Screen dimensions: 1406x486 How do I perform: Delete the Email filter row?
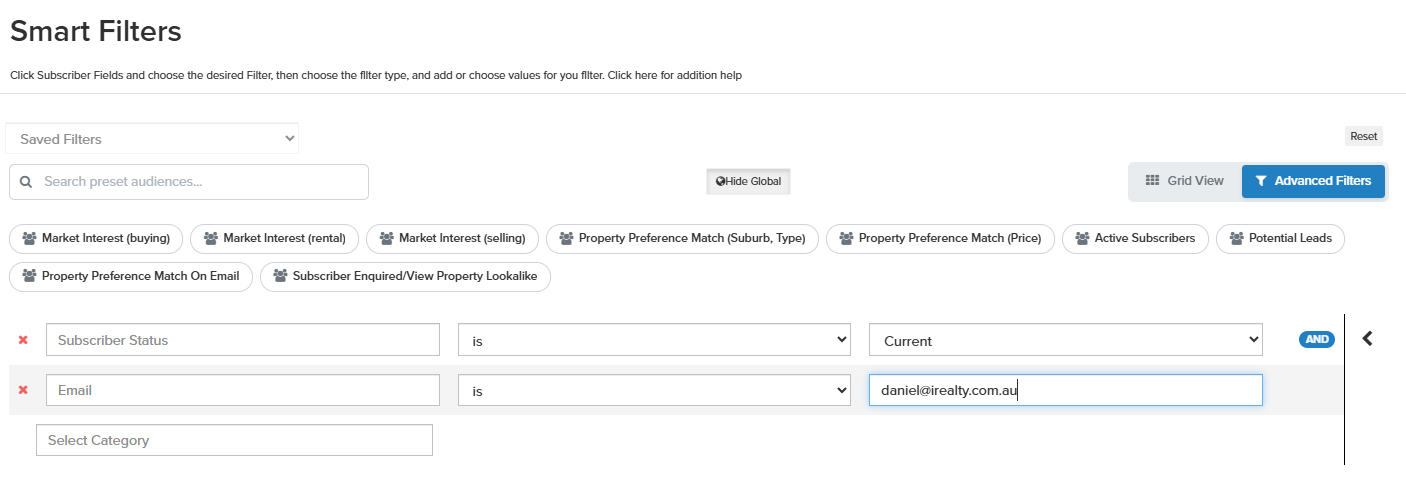[x=23, y=390]
